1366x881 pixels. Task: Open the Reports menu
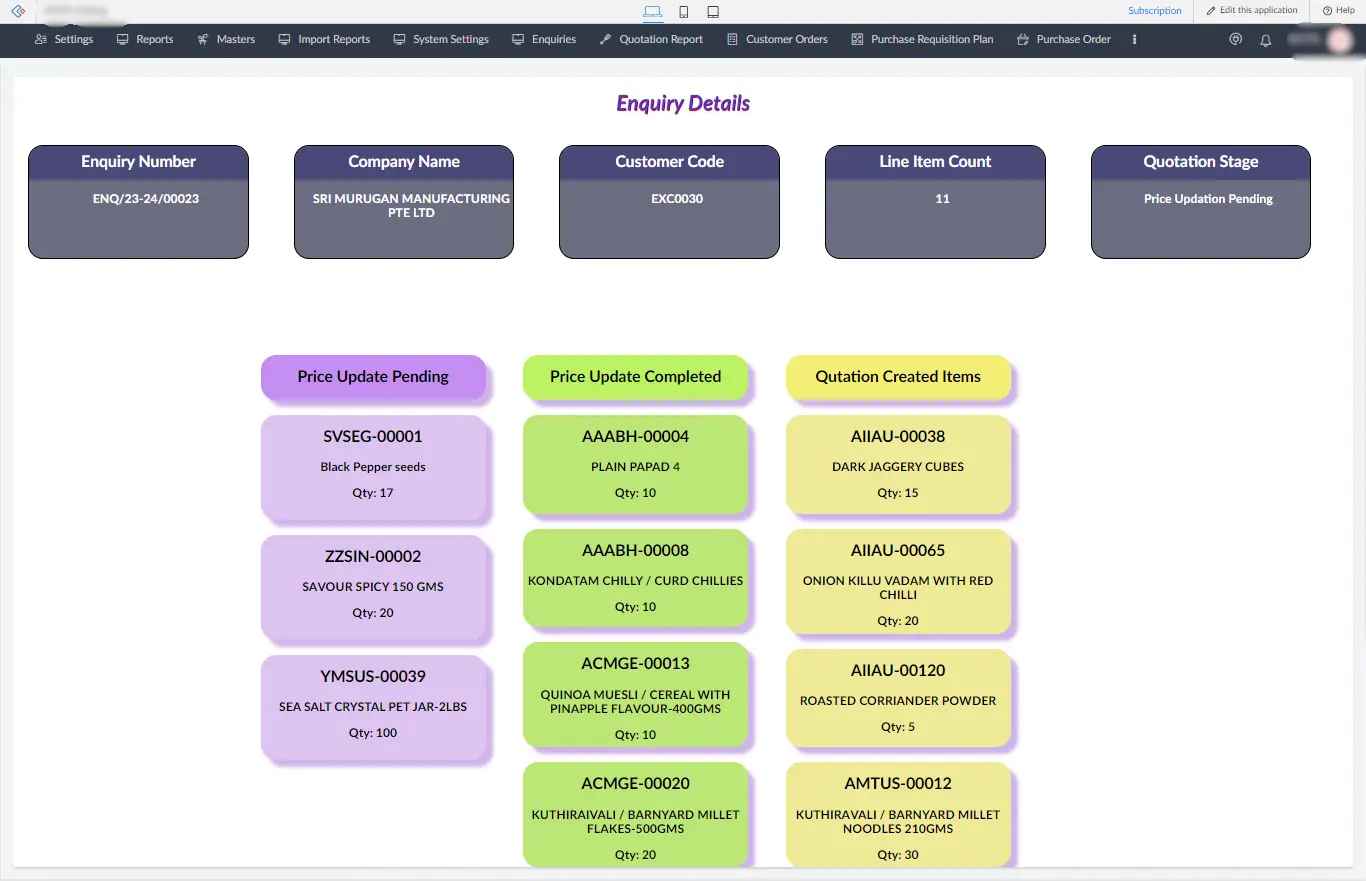coord(144,39)
